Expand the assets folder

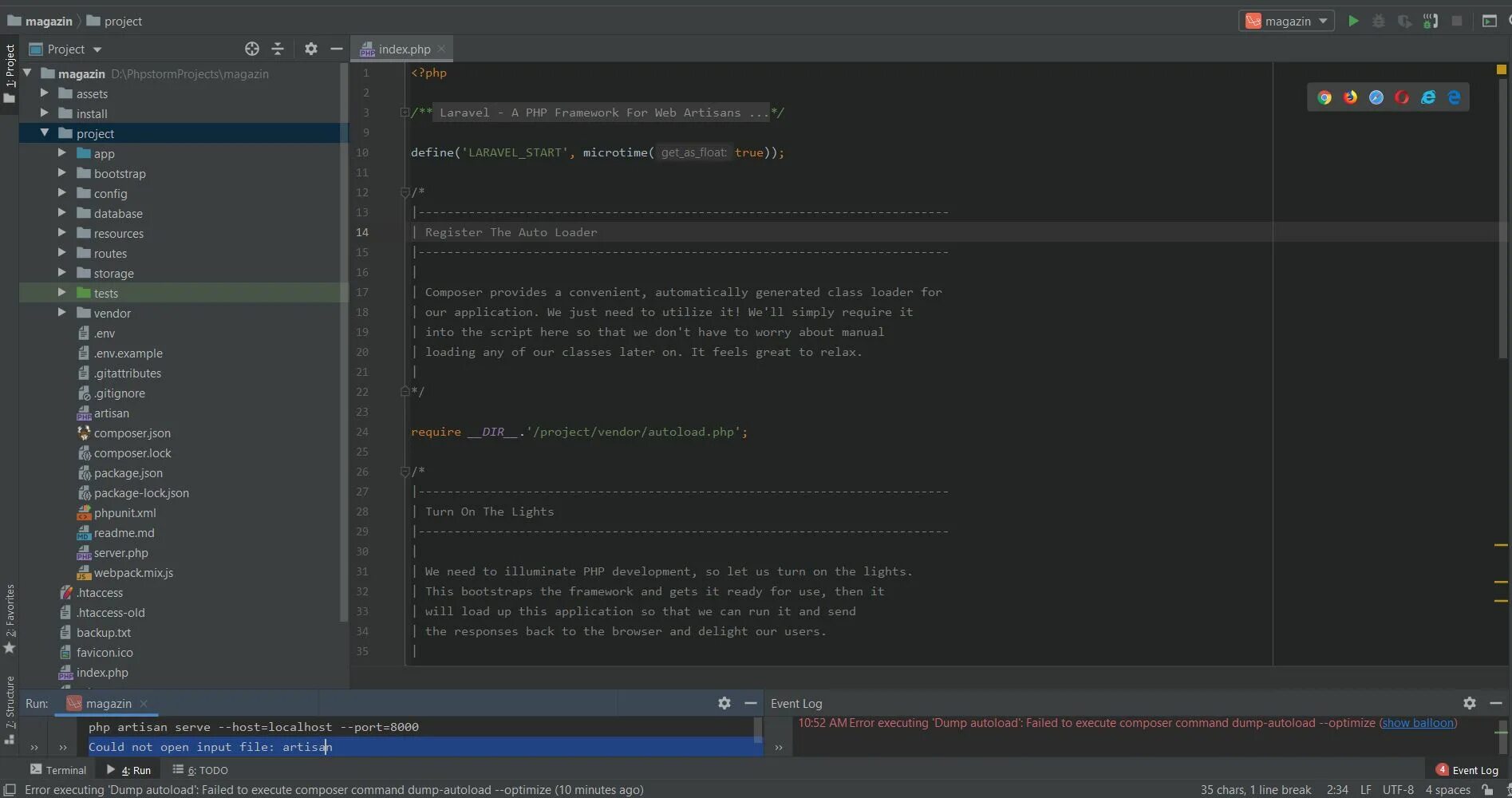pyautogui.click(x=44, y=93)
